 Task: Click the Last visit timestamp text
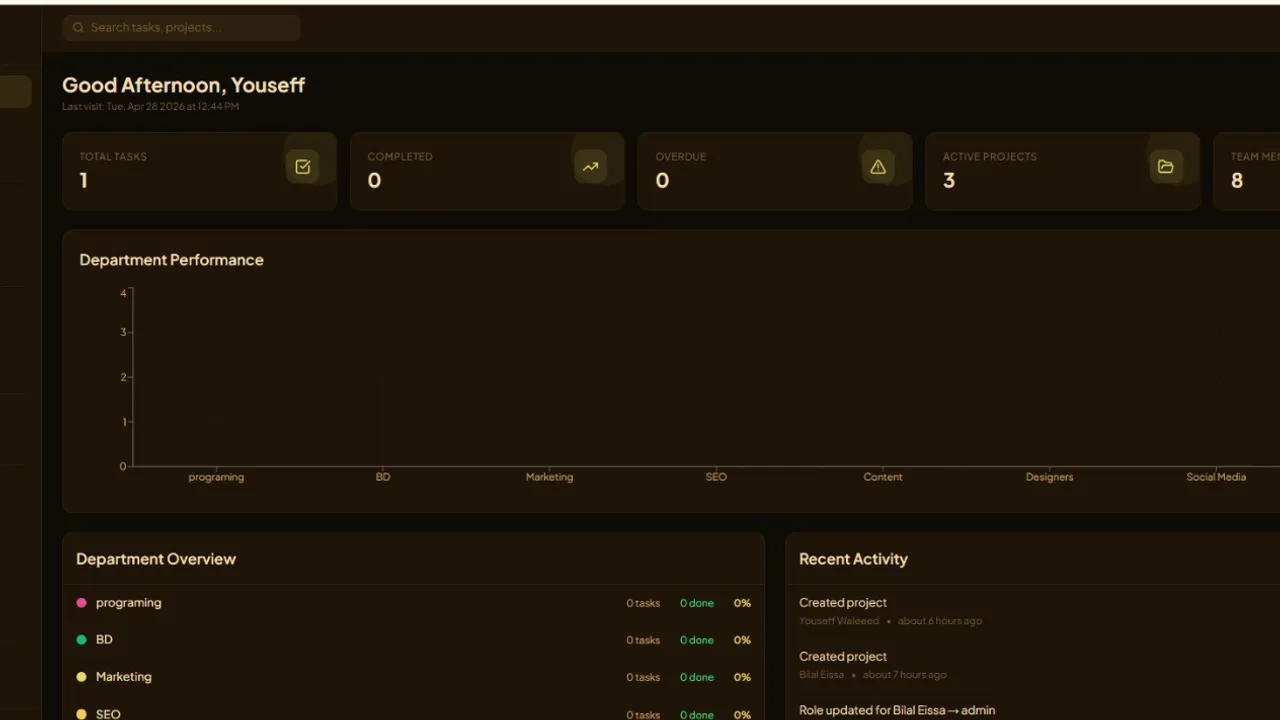pos(150,106)
